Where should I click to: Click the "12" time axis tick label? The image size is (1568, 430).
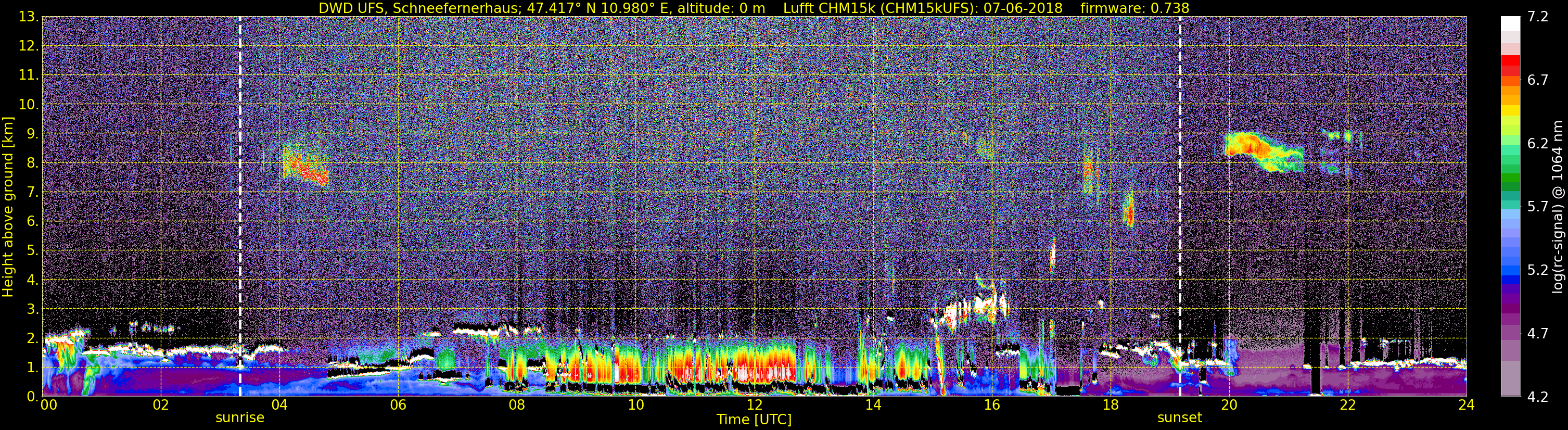click(x=754, y=406)
